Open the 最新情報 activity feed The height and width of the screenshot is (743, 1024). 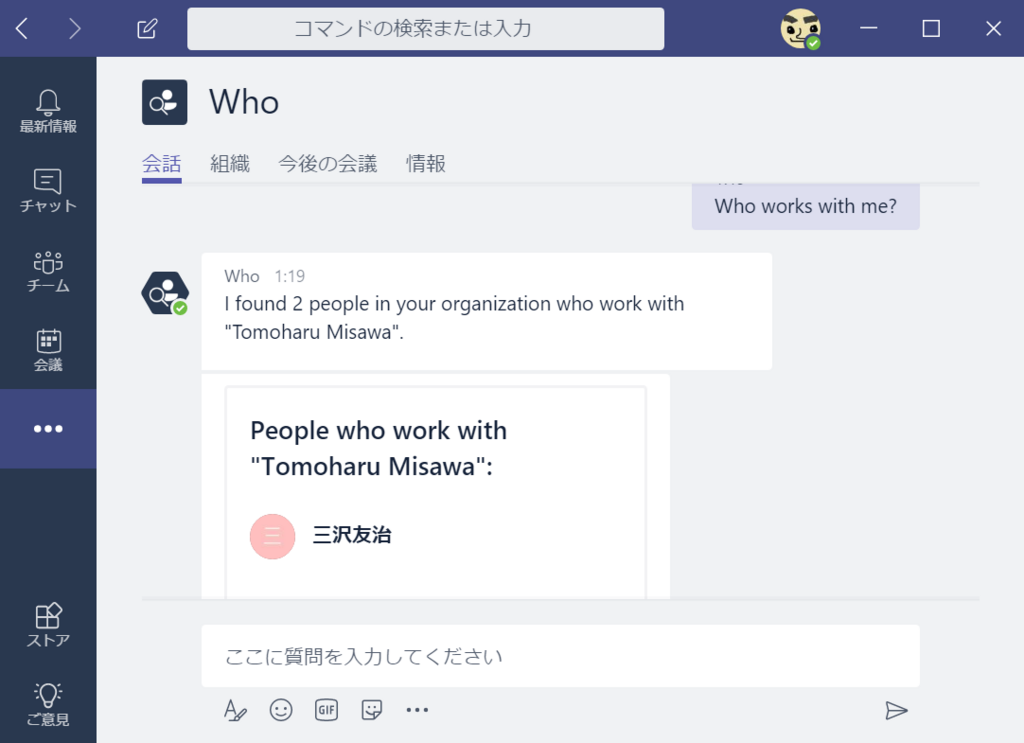click(x=47, y=101)
